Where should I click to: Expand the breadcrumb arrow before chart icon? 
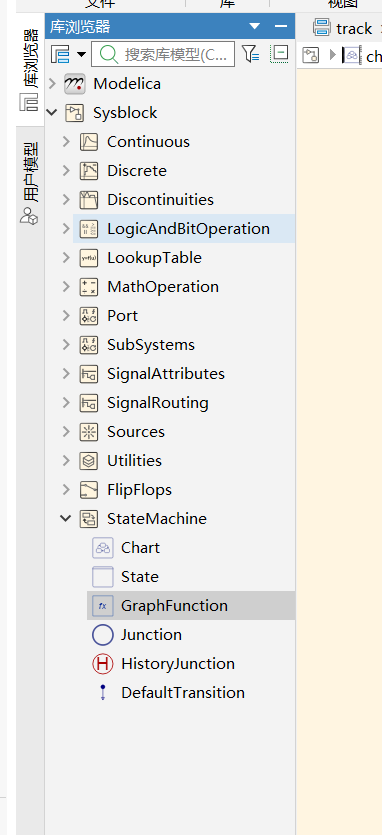332,54
